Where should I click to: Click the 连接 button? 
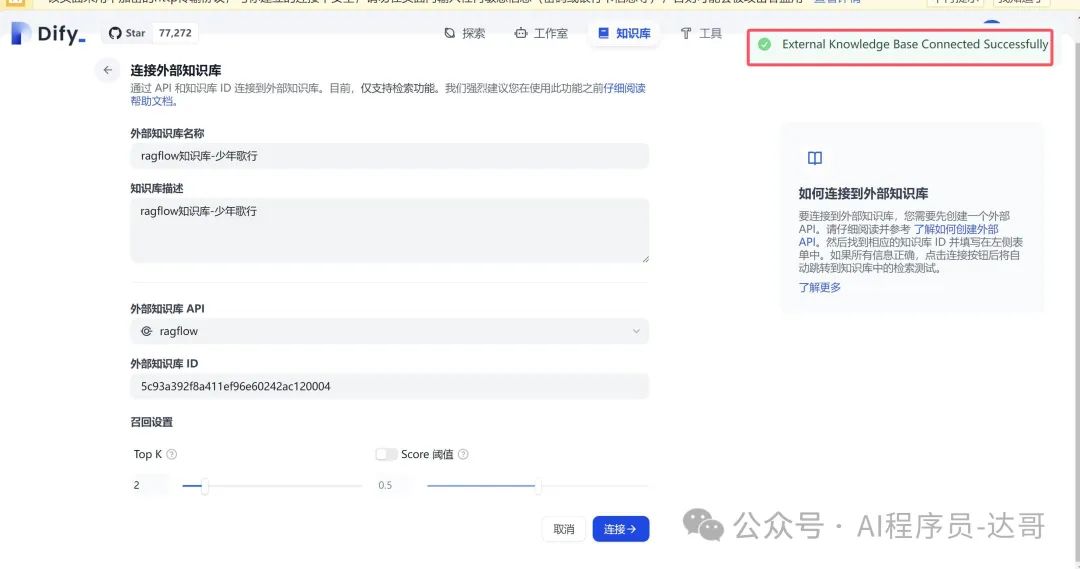621,529
